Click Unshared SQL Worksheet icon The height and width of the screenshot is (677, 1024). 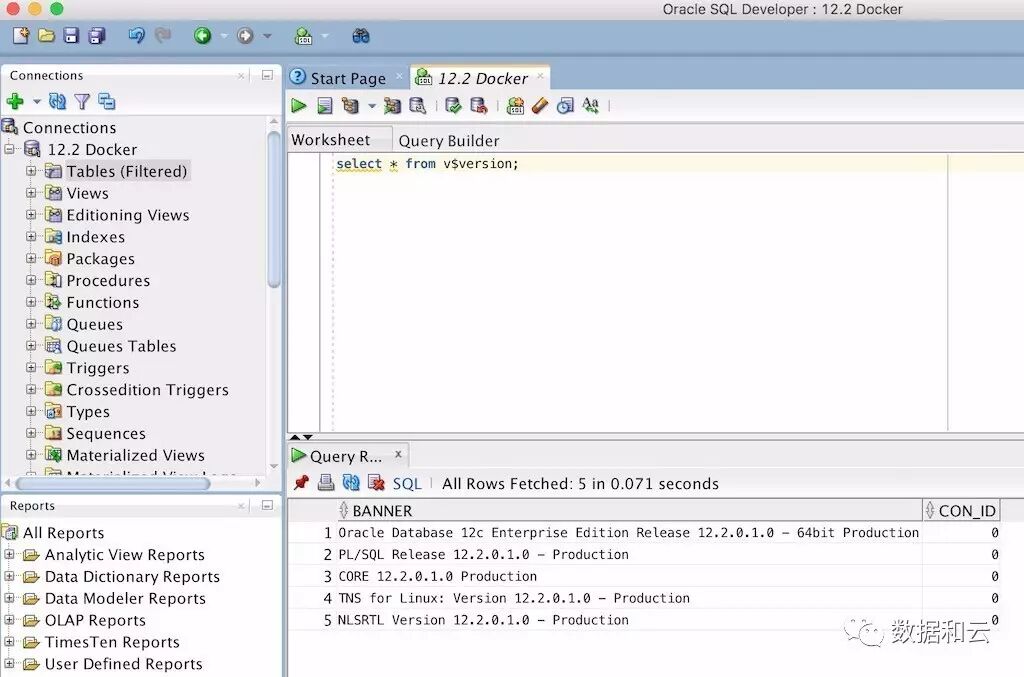click(515, 105)
